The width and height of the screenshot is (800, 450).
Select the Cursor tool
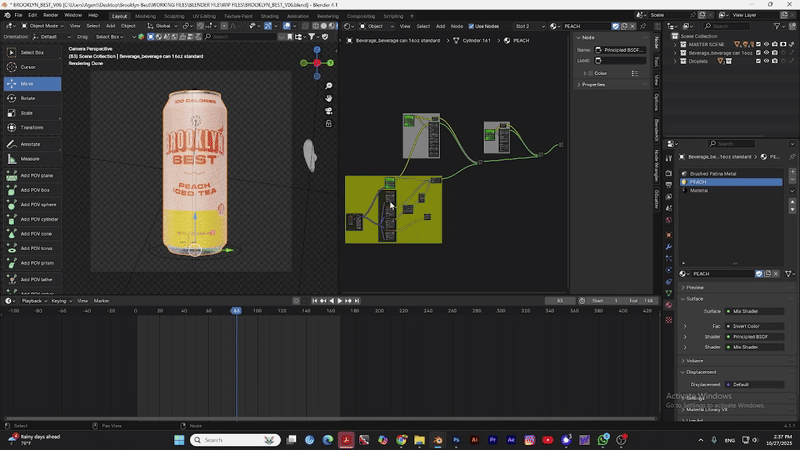[30, 67]
